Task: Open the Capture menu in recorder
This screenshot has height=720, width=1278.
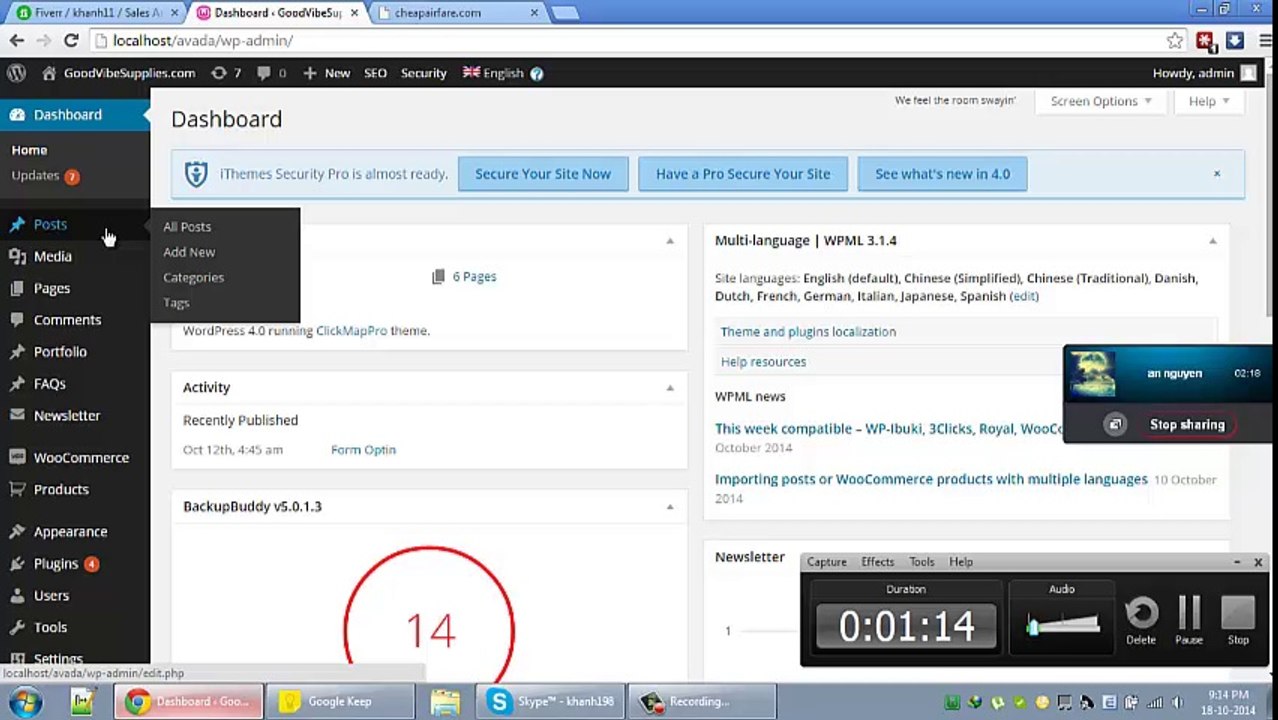Action: point(827,562)
